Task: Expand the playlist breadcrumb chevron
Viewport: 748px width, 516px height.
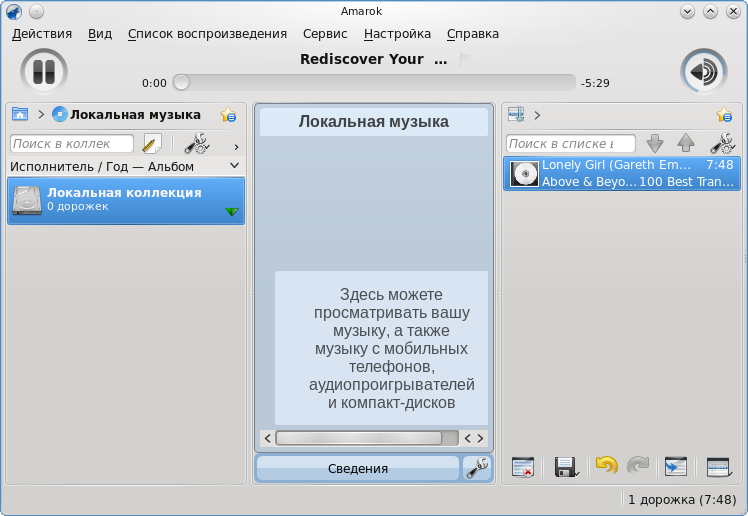Action: tap(537, 115)
